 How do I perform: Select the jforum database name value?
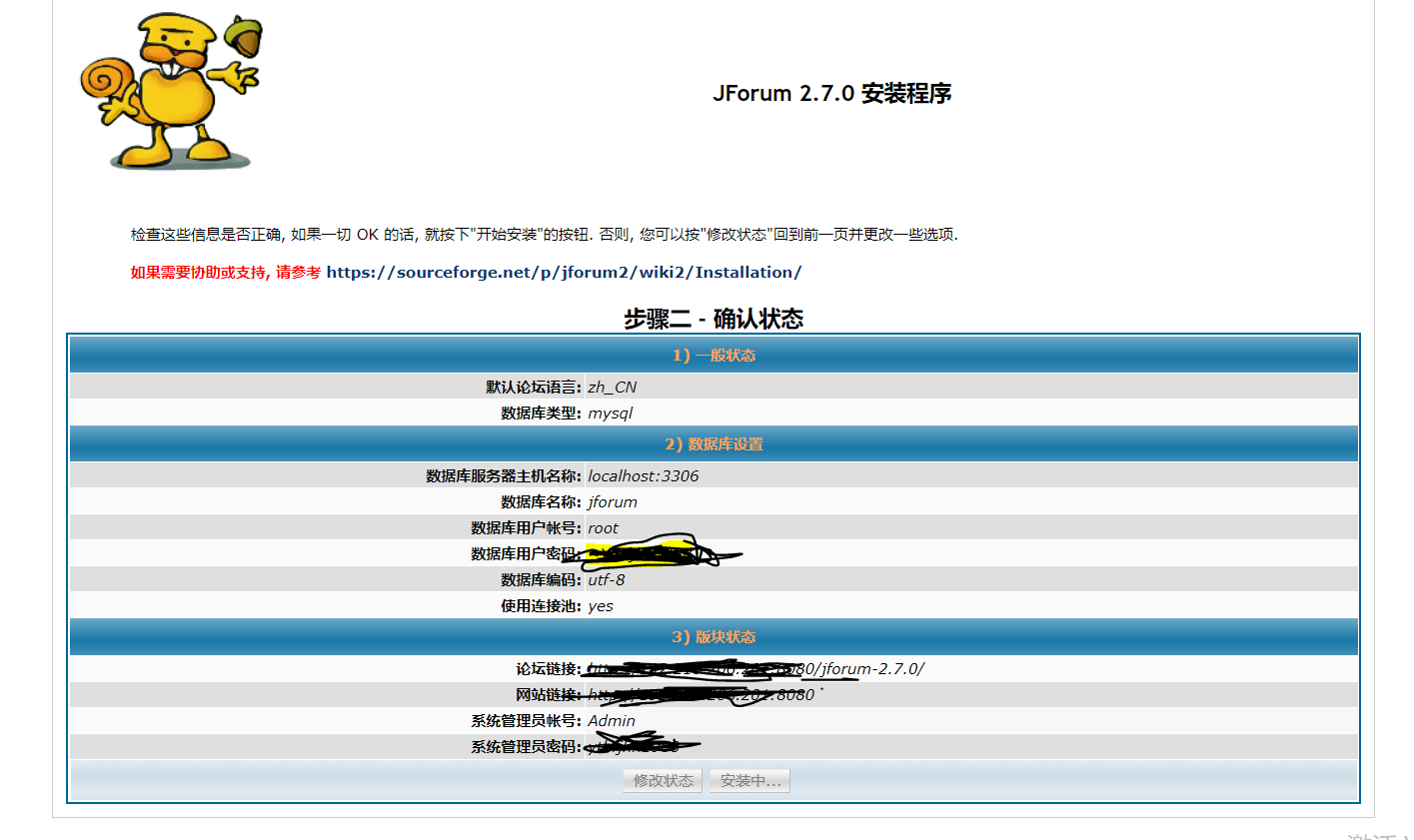pos(612,502)
